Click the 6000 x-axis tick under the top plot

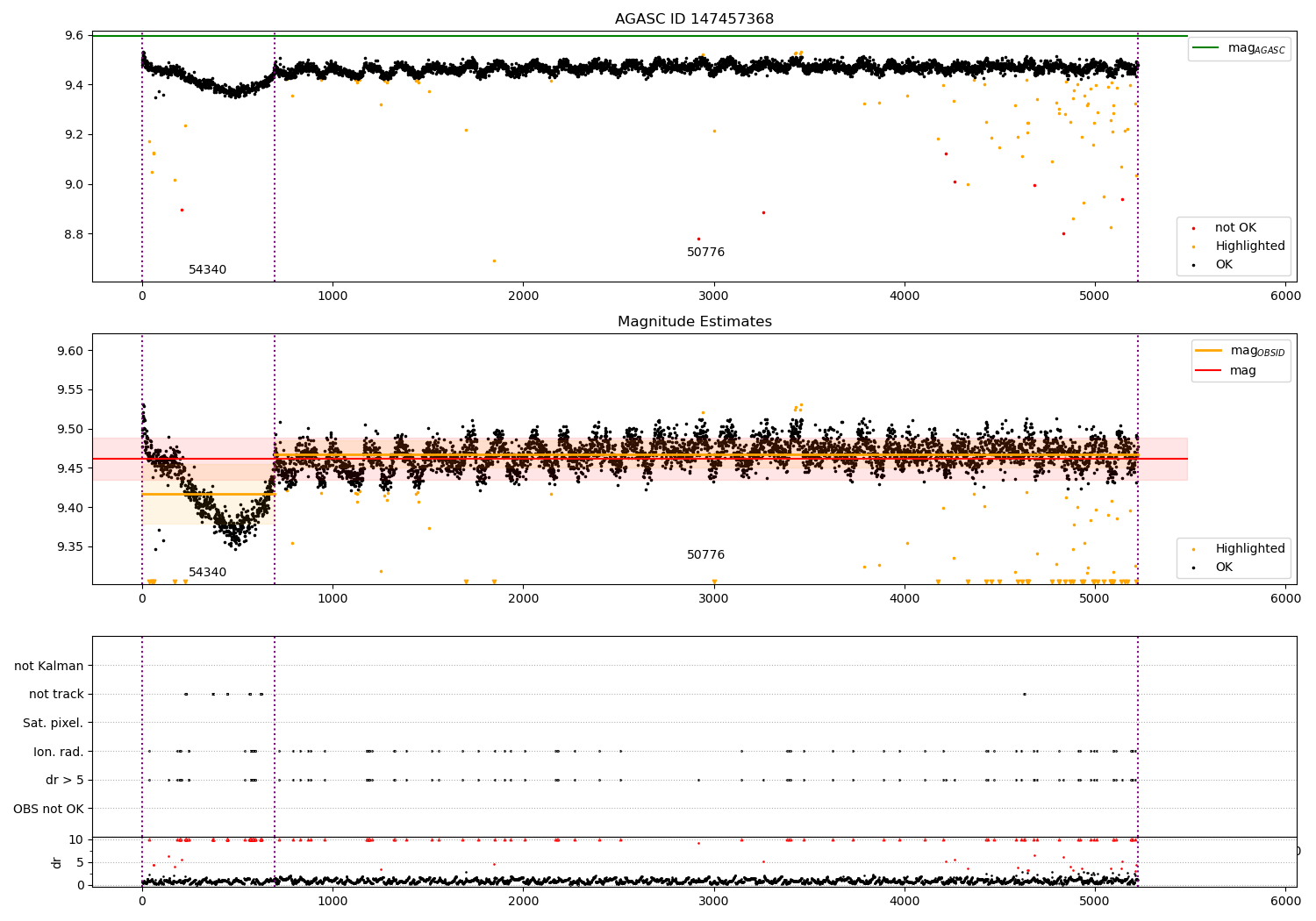[1285, 296]
